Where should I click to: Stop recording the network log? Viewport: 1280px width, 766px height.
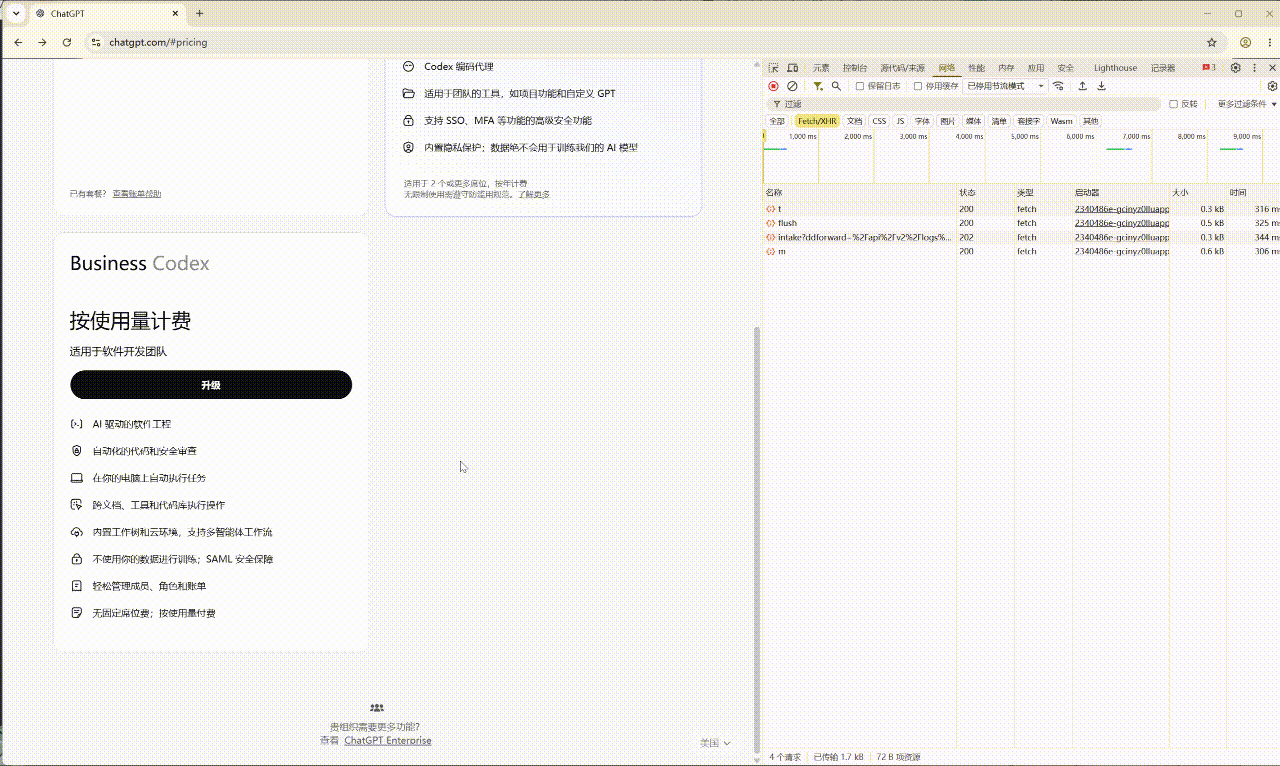(x=773, y=86)
